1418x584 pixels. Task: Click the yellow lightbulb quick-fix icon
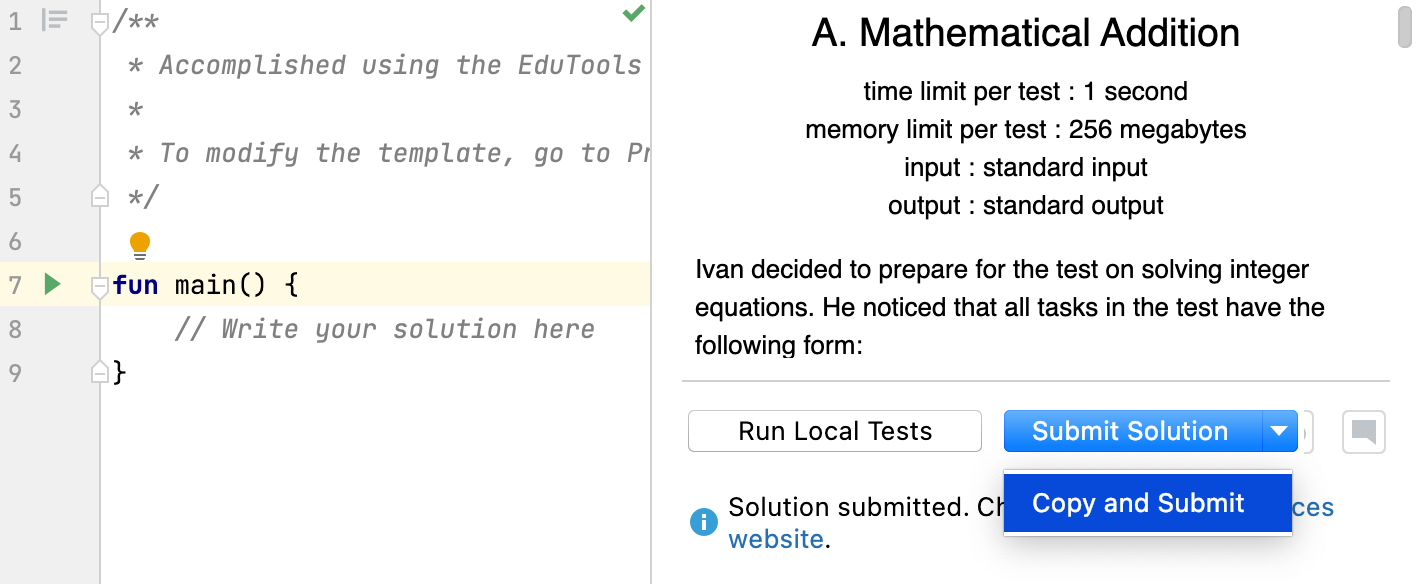point(140,244)
